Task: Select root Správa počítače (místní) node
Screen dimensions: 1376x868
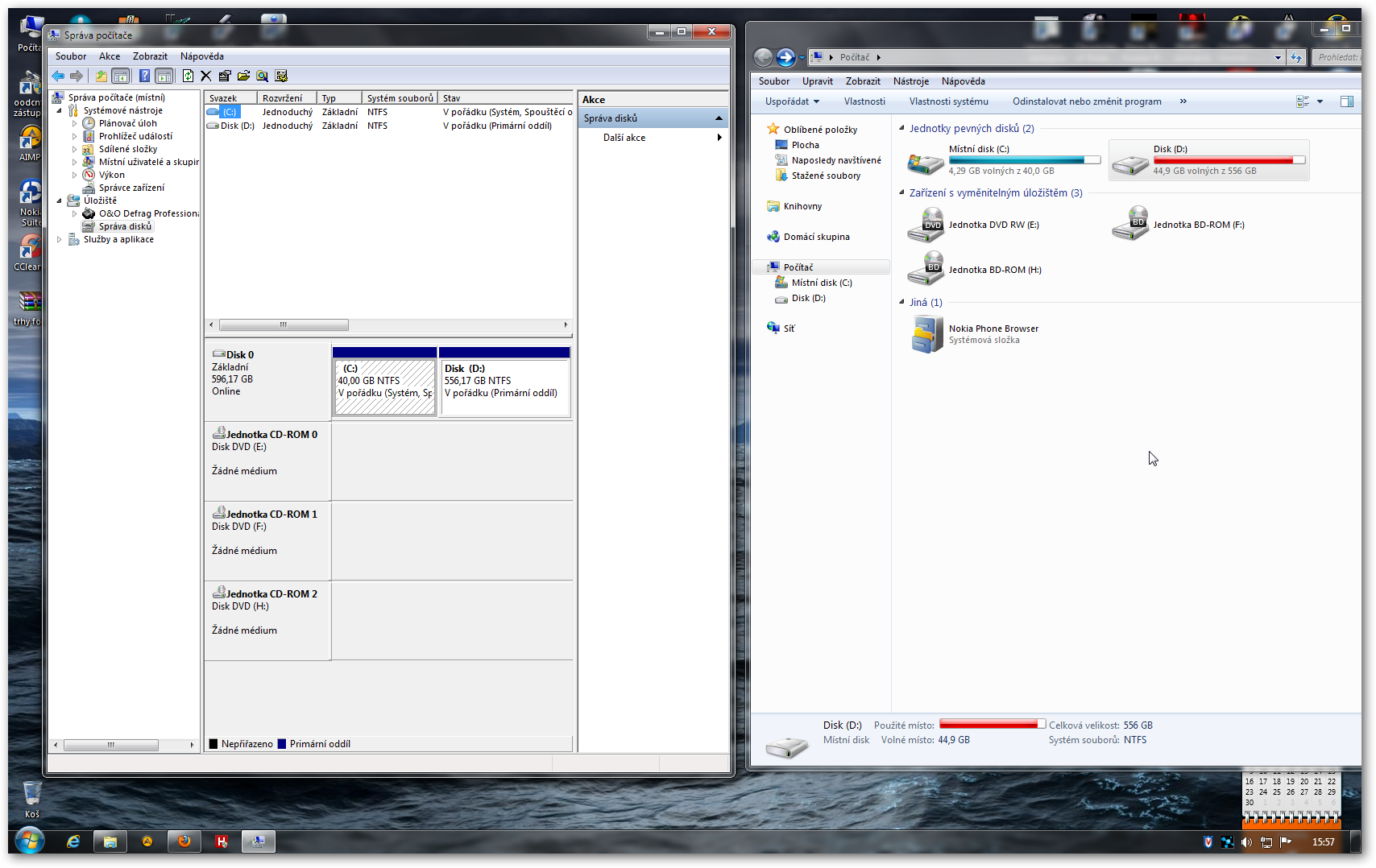Action: click(x=116, y=97)
